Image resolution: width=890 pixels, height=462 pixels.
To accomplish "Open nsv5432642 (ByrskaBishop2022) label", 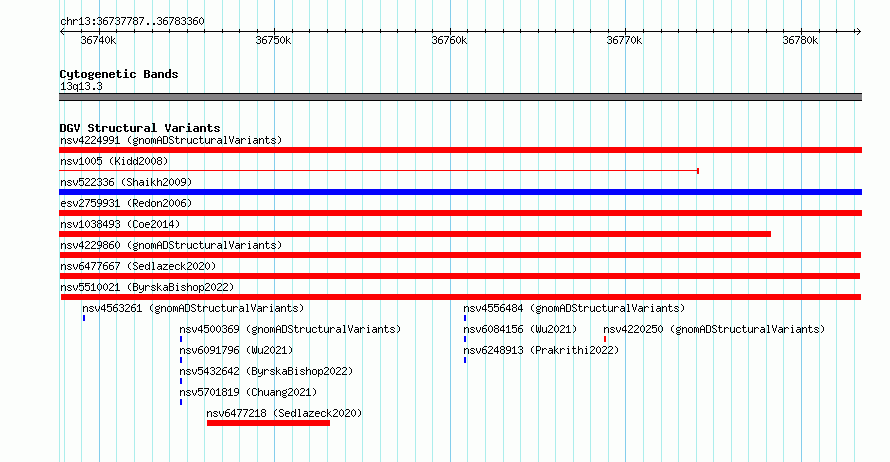I will (266, 371).
